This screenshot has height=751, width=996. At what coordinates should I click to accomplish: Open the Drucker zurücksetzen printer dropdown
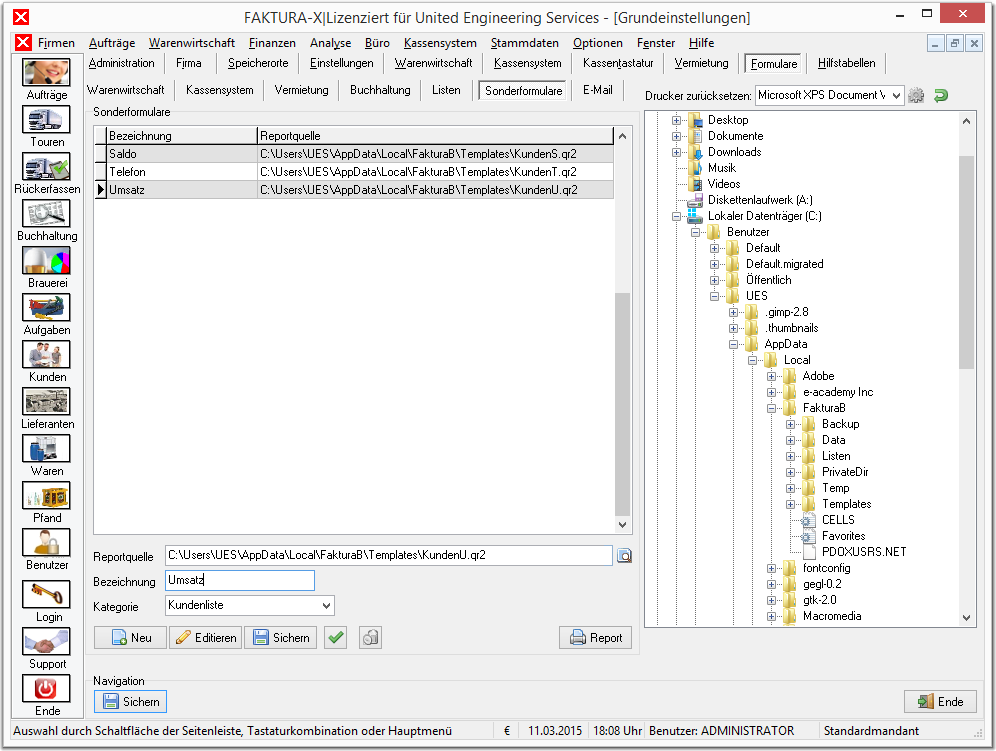pyautogui.click(x=896, y=96)
